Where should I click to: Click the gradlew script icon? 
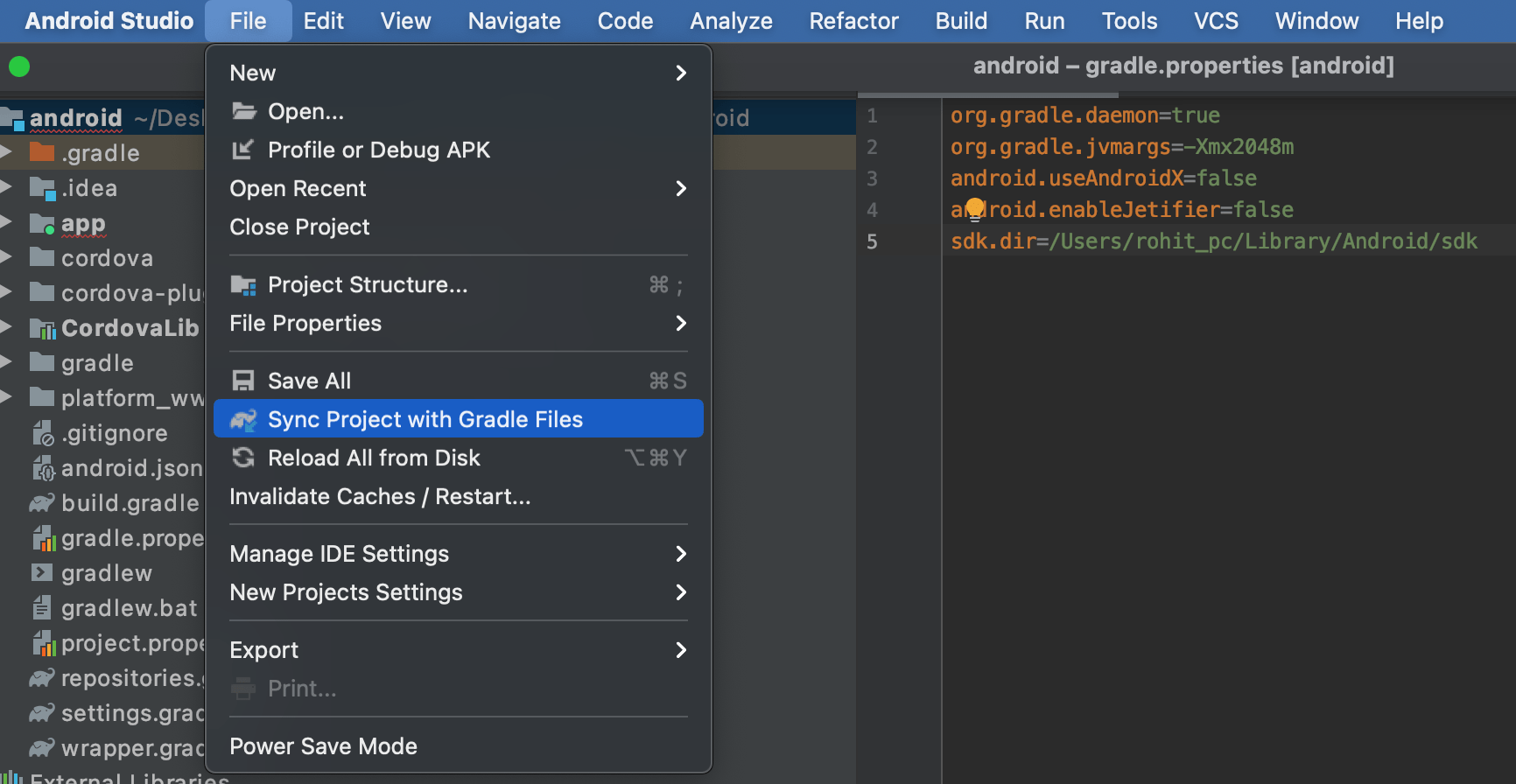point(42,572)
